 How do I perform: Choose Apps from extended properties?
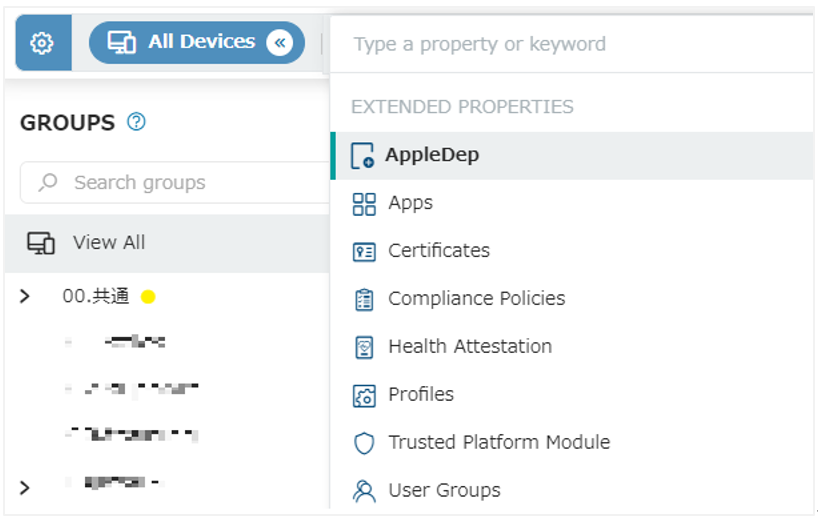click(x=410, y=203)
